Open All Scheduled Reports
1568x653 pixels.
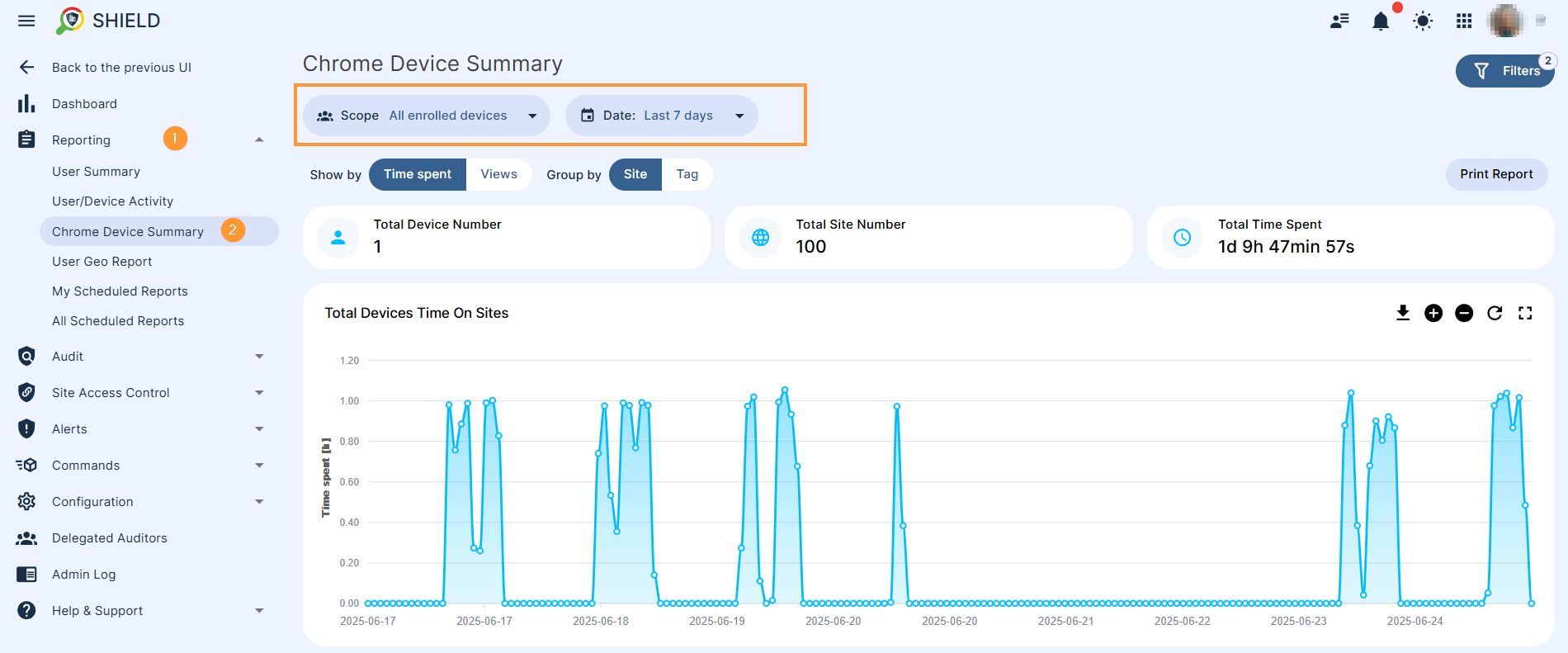click(118, 321)
